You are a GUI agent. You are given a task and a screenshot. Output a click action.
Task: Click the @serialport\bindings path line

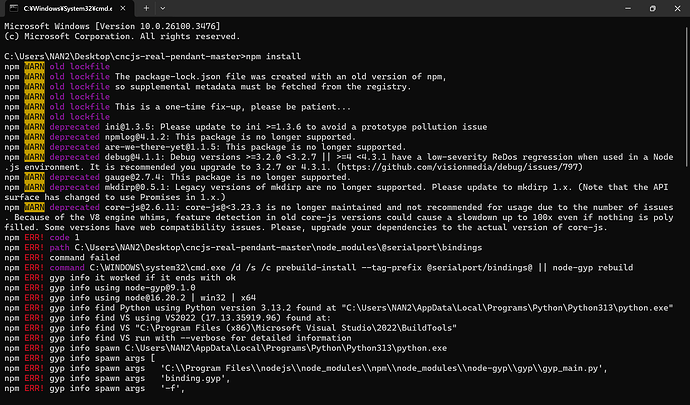coord(243,247)
